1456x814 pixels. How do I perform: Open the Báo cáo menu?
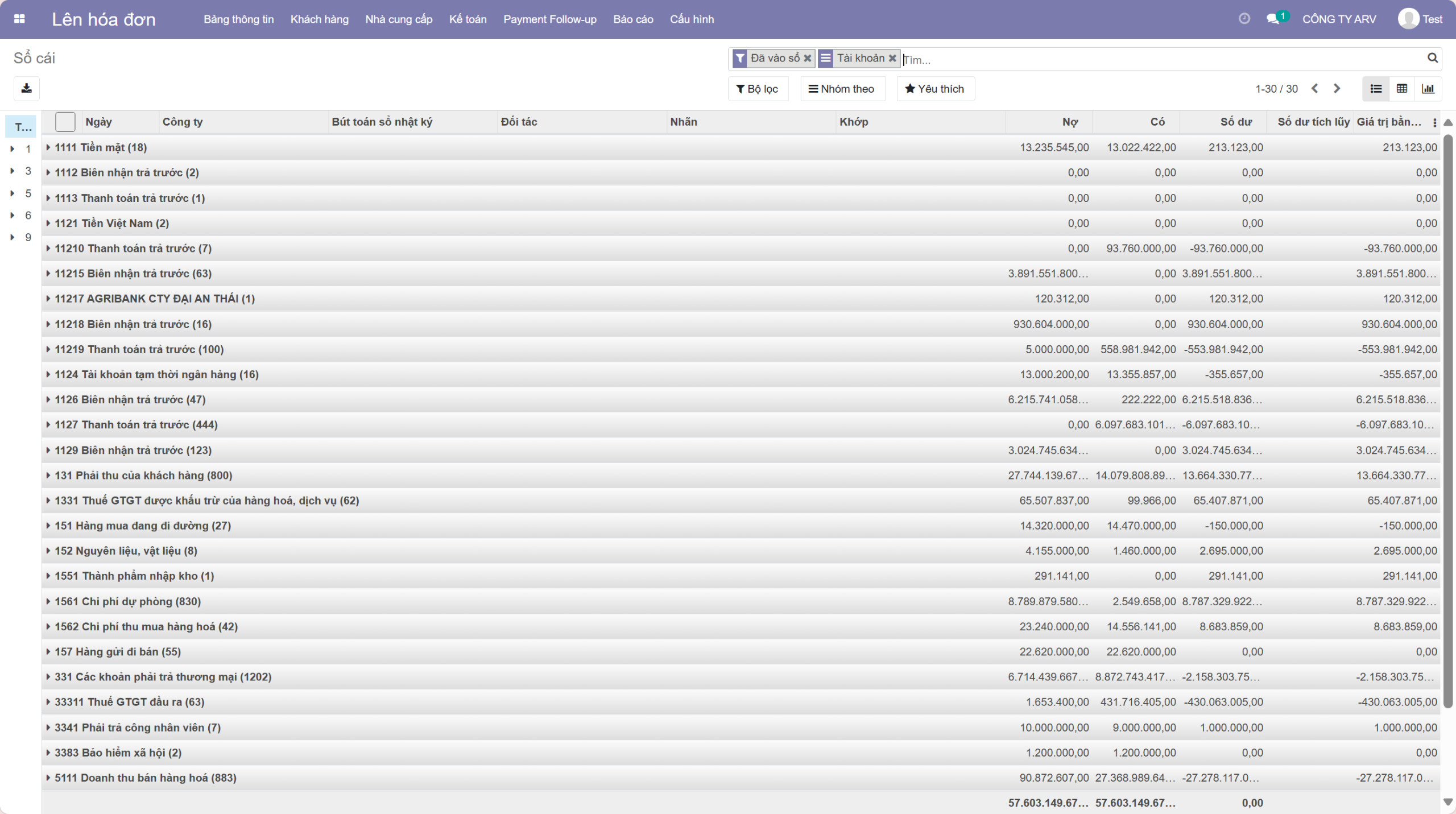click(x=633, y=19)
